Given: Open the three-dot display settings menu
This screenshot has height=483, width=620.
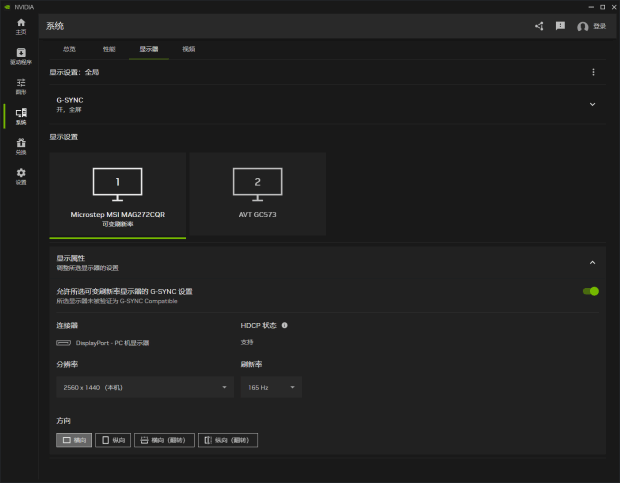Looking at the screenshot, I should pos(593,72).
